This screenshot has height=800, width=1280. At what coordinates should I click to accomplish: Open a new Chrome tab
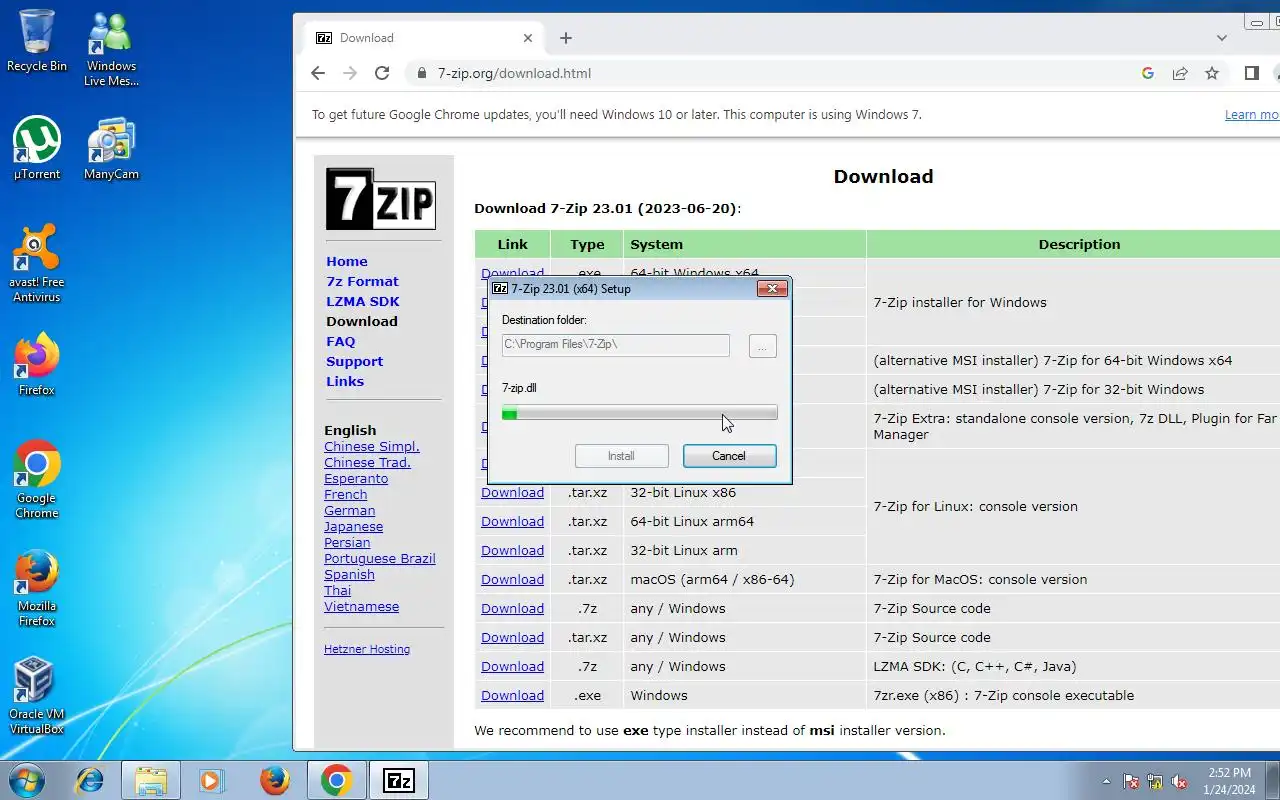pos(566,38)
